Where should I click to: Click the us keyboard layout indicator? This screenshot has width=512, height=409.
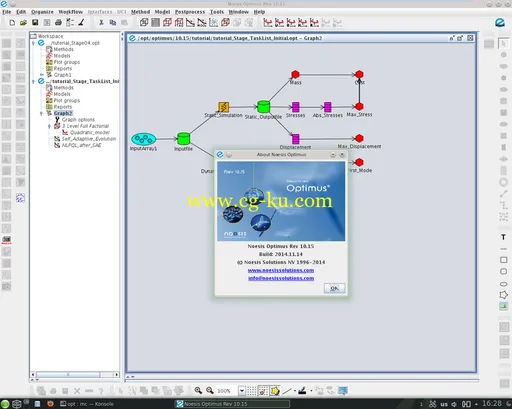tap(444, 404)
